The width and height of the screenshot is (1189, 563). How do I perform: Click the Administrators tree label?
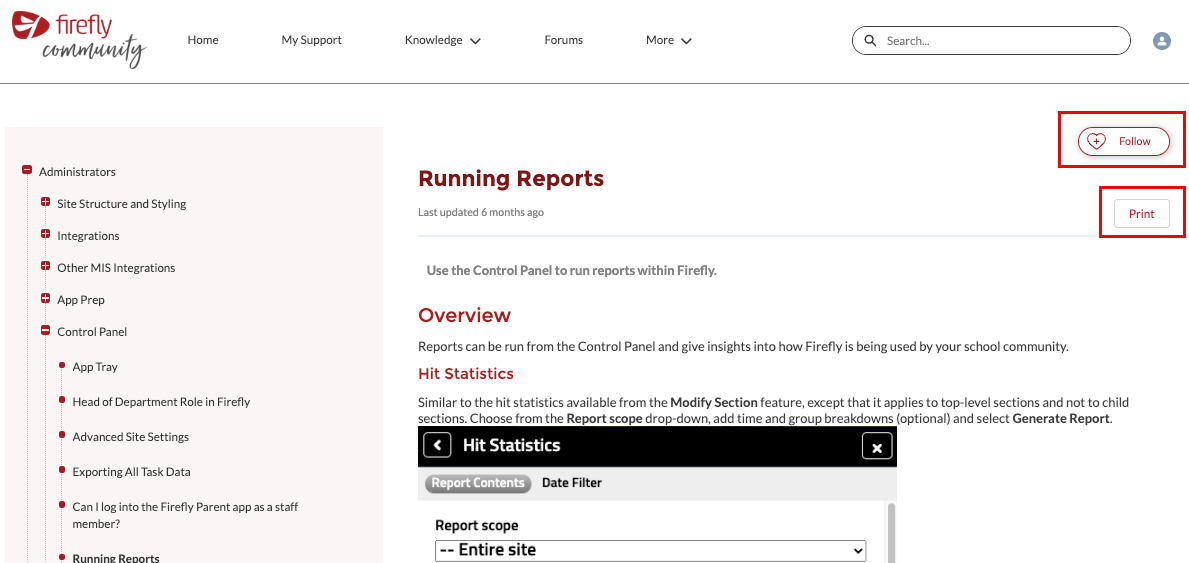[77, 171]
